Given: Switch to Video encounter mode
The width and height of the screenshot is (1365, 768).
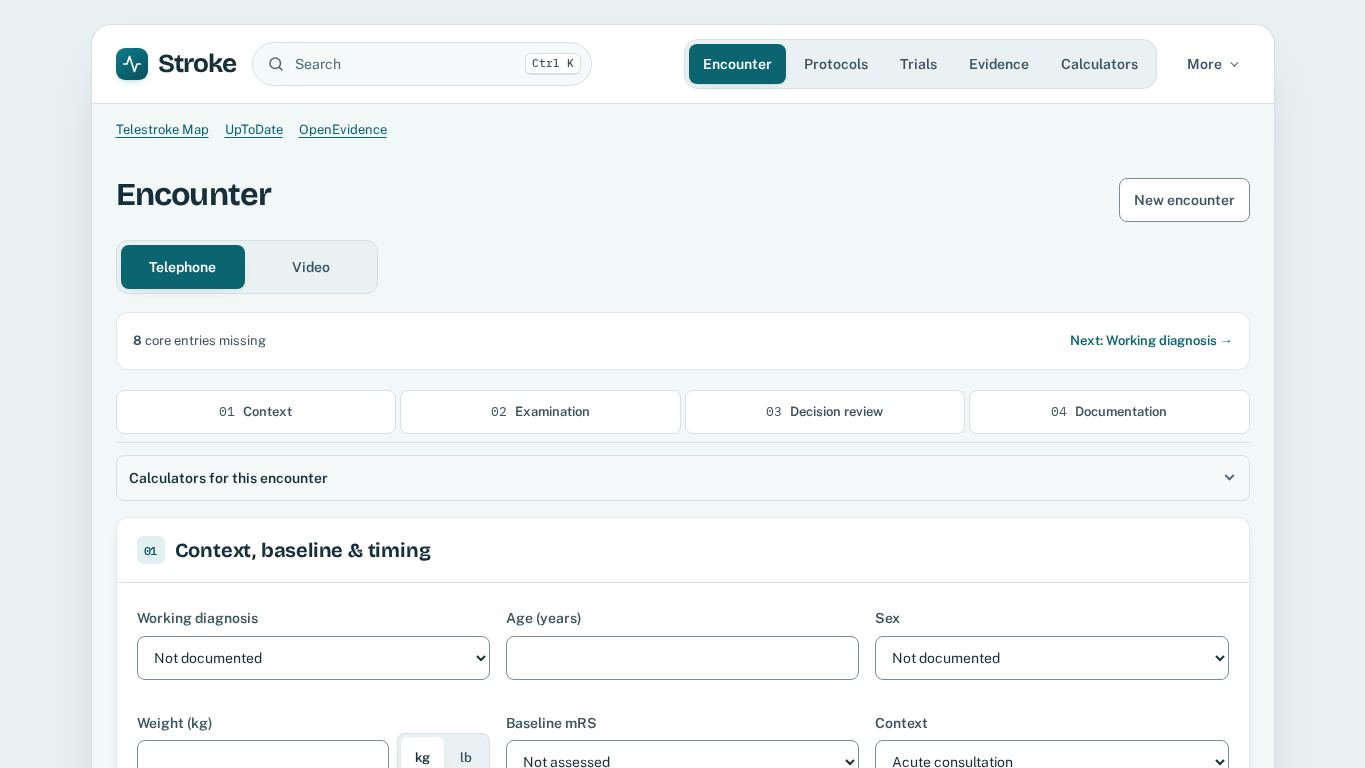Looking at the screenshot, I should click(311, 267).
